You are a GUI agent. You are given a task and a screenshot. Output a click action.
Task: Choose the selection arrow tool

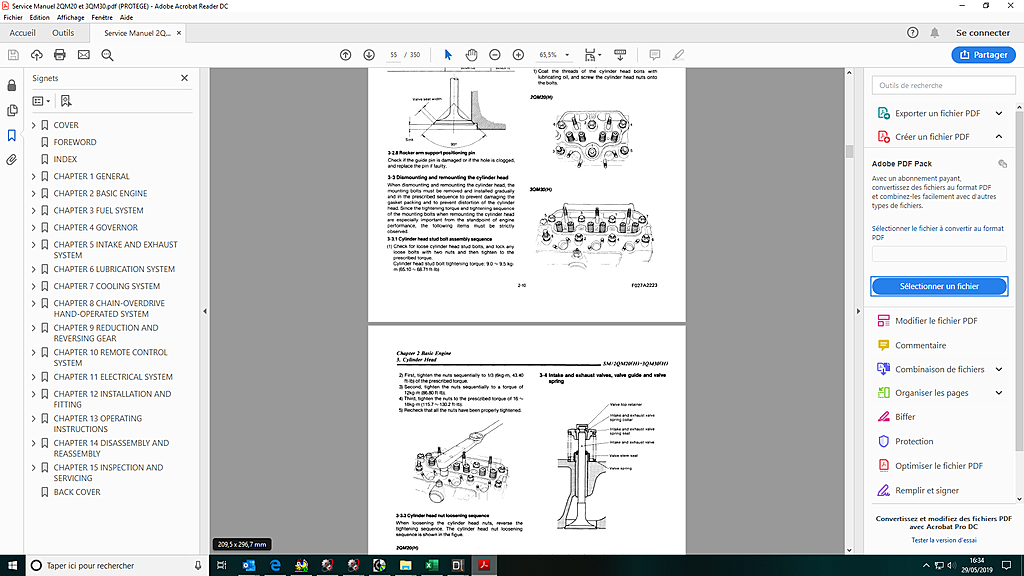coord(448,55)
